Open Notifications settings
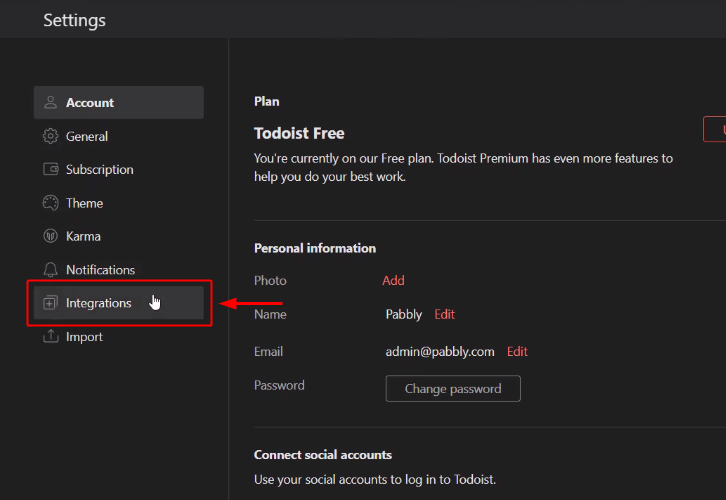 click(x=119, y=269)
